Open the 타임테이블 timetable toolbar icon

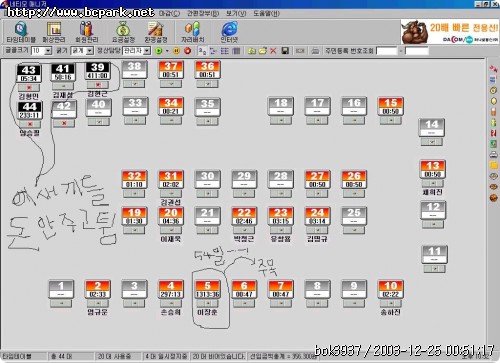pyautogui.click(x=21, y=32)
